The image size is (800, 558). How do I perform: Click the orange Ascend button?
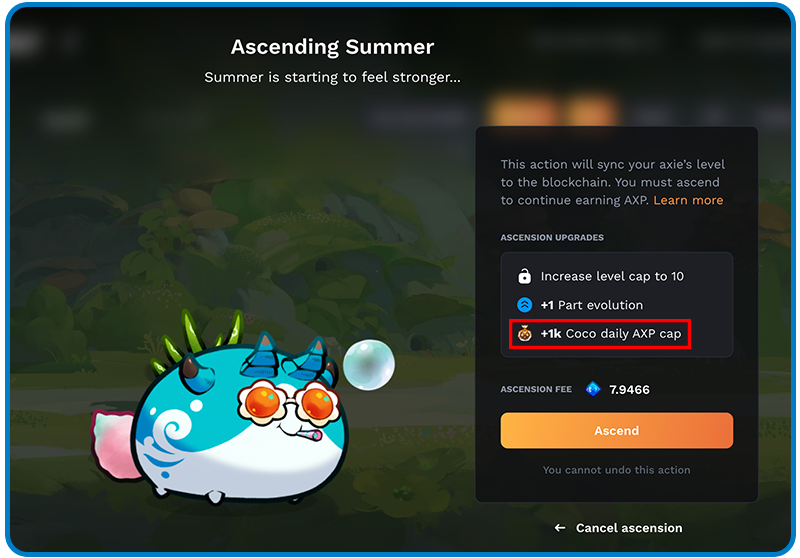tap(616, 430)
